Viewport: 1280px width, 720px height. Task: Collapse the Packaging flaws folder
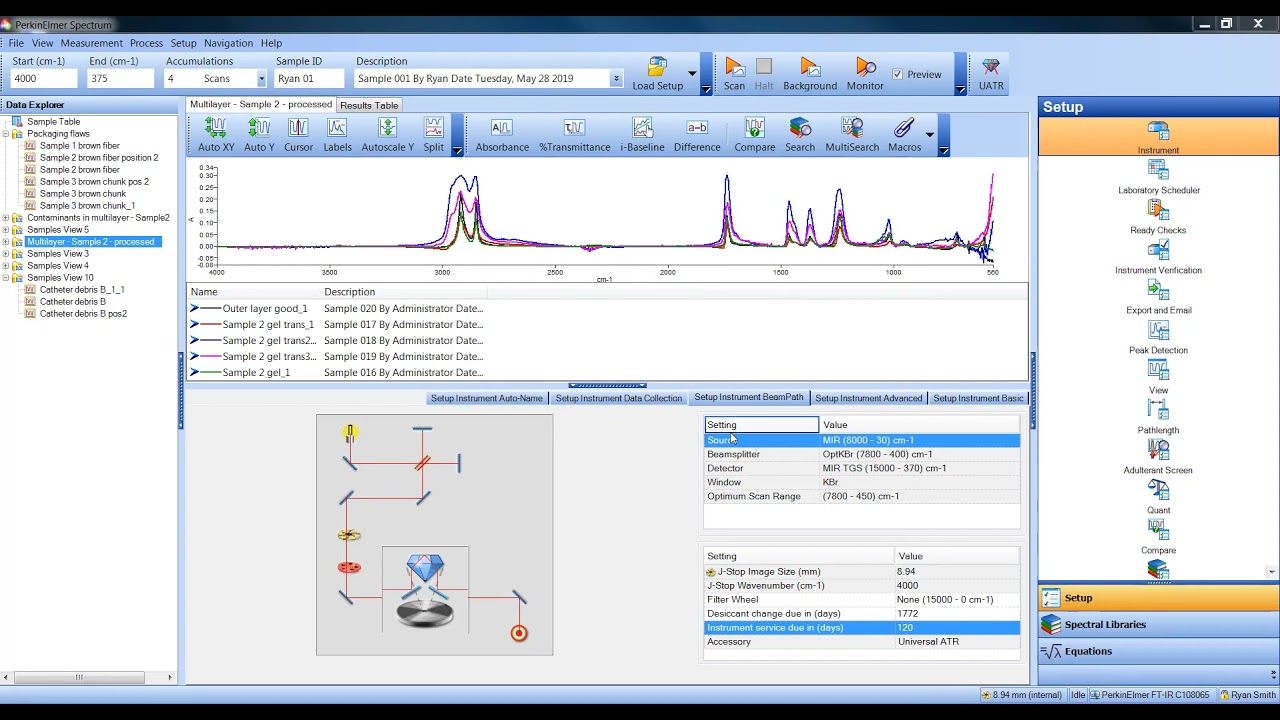point(6,134)
